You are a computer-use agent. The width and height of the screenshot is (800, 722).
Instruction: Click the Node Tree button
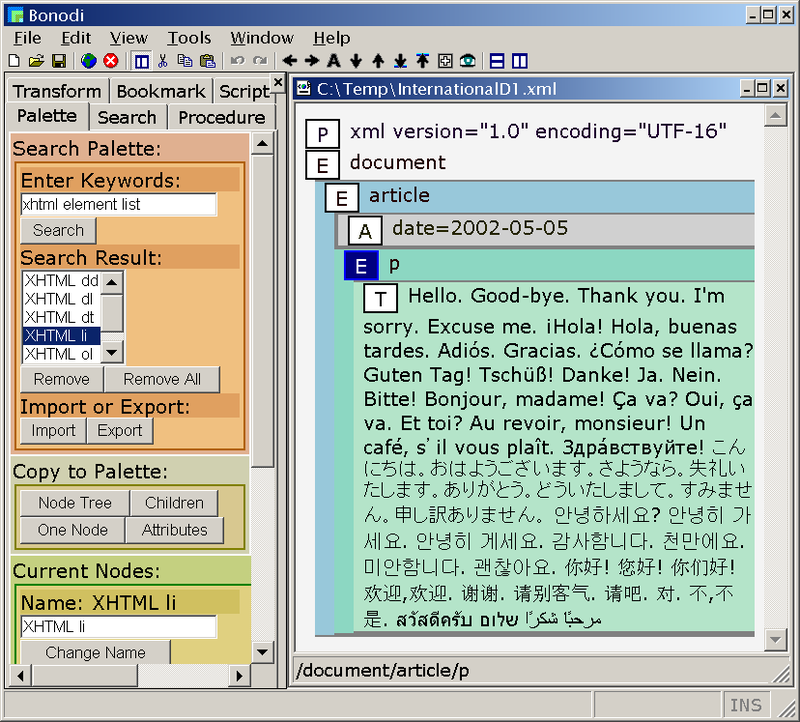point(75,503)
